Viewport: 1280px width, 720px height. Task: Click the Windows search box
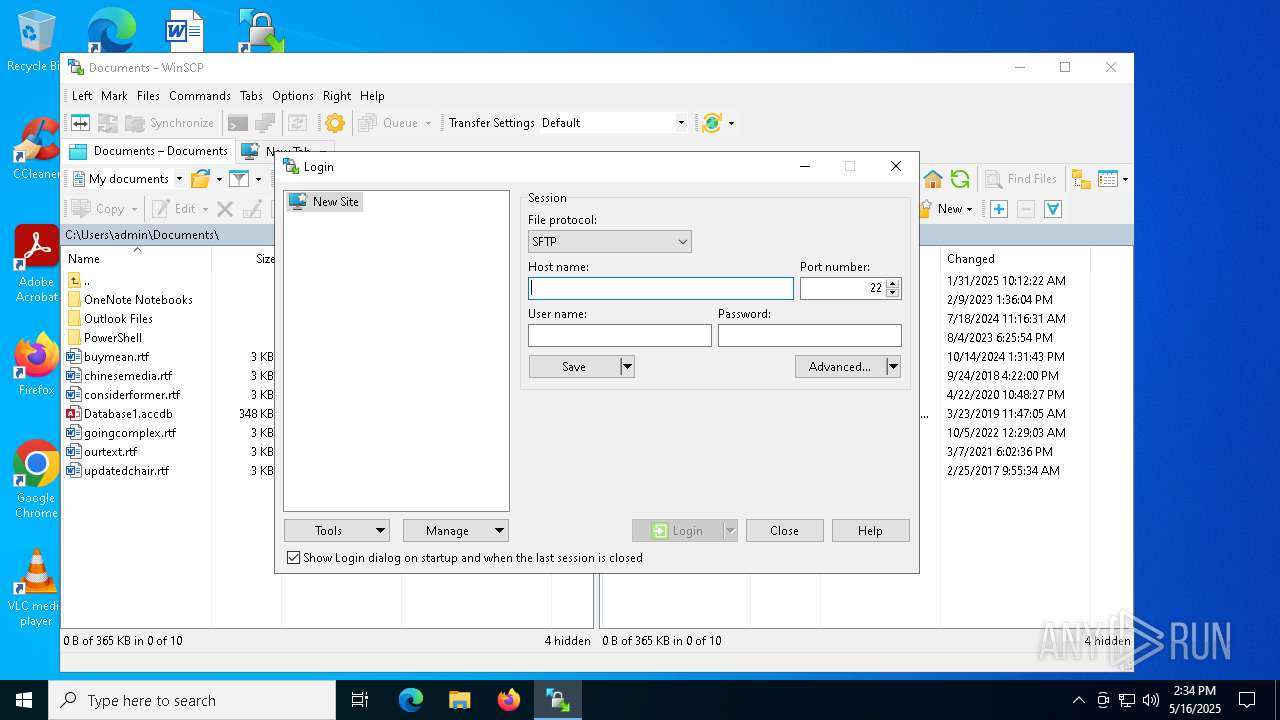pos(192,700)
